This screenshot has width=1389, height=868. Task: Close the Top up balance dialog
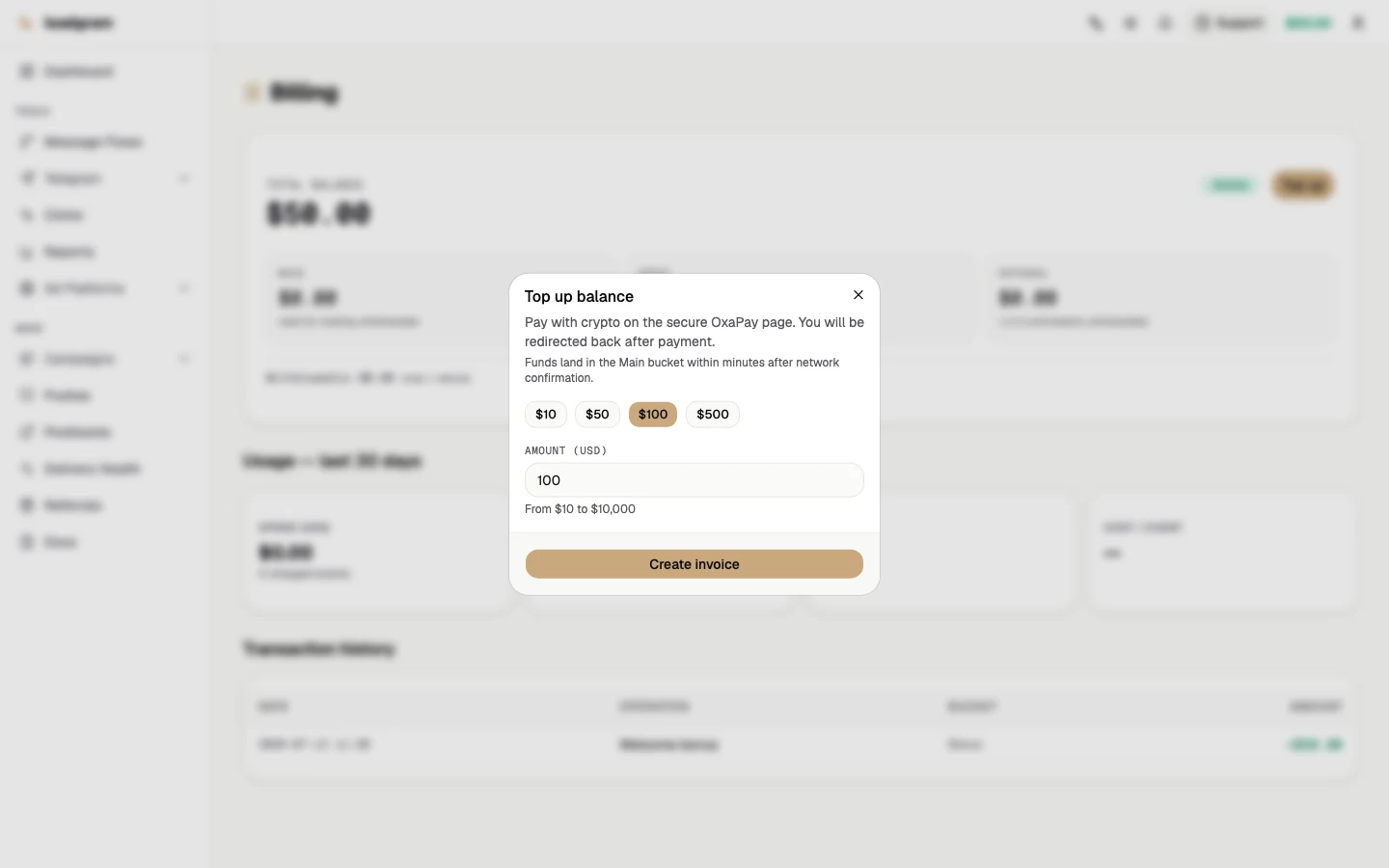point(858,295)
